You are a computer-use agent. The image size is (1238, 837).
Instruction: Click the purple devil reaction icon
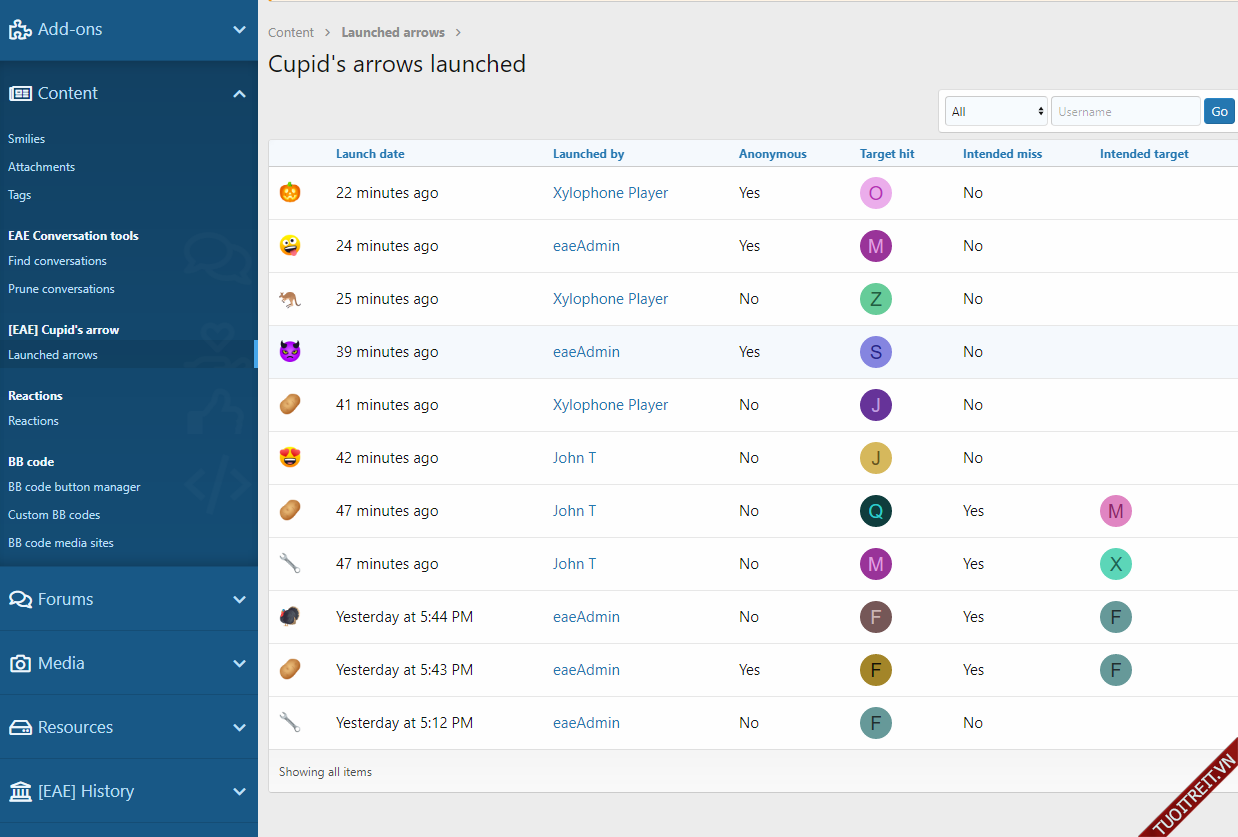290,351
